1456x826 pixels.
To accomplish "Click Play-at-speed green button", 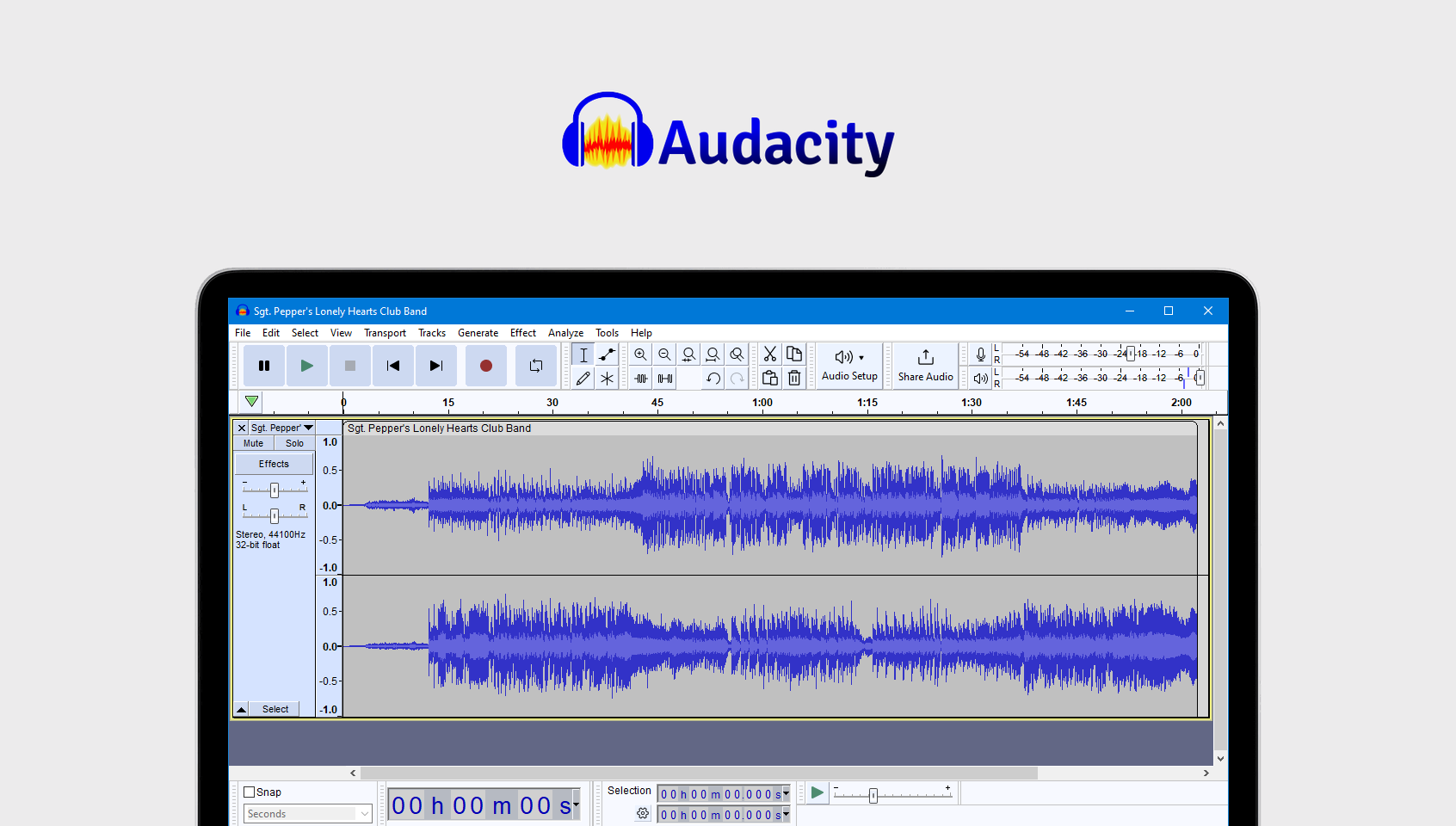I will point(817,792).
